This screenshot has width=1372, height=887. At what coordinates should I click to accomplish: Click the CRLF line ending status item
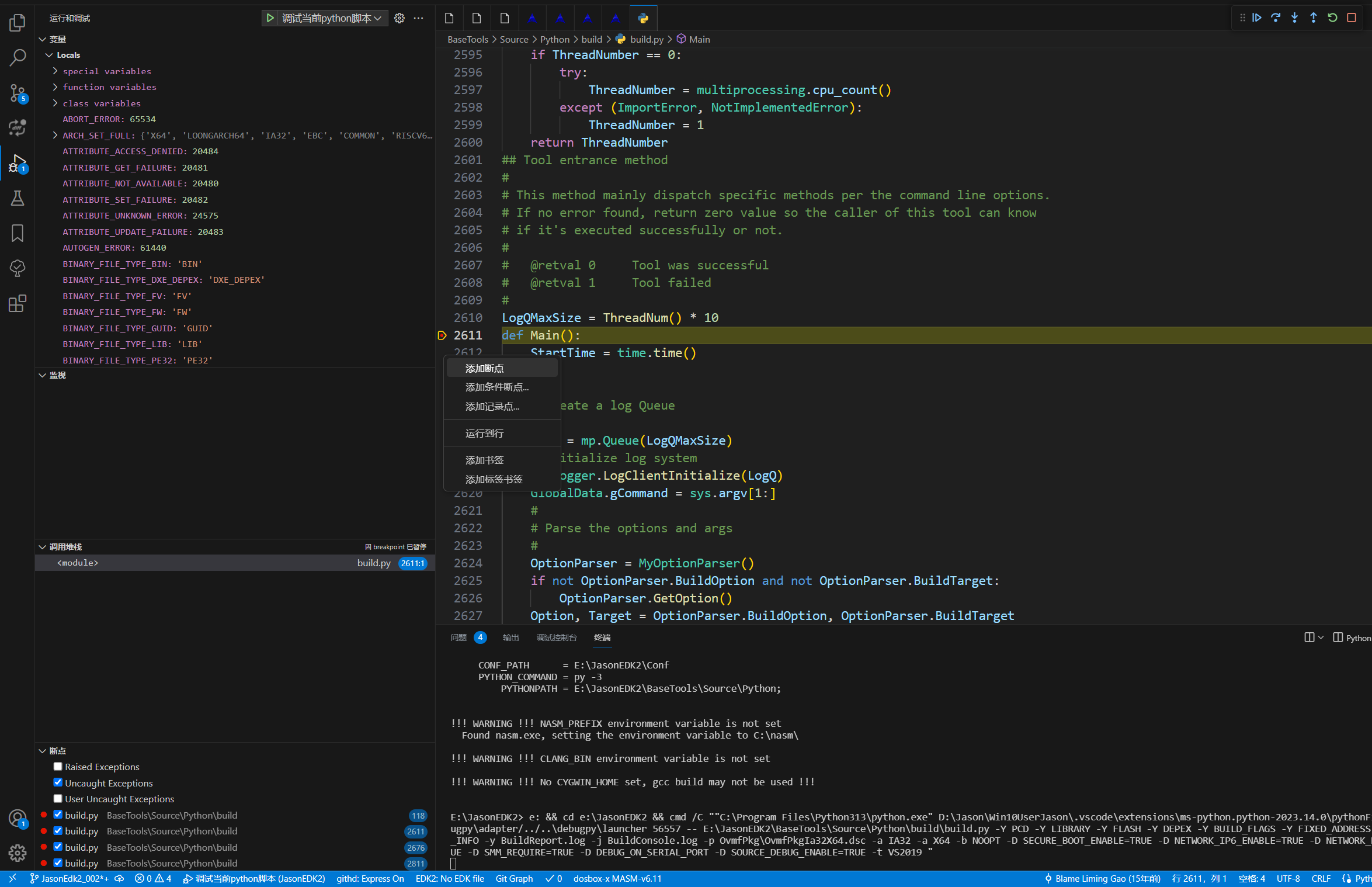tap(1321, 878)
